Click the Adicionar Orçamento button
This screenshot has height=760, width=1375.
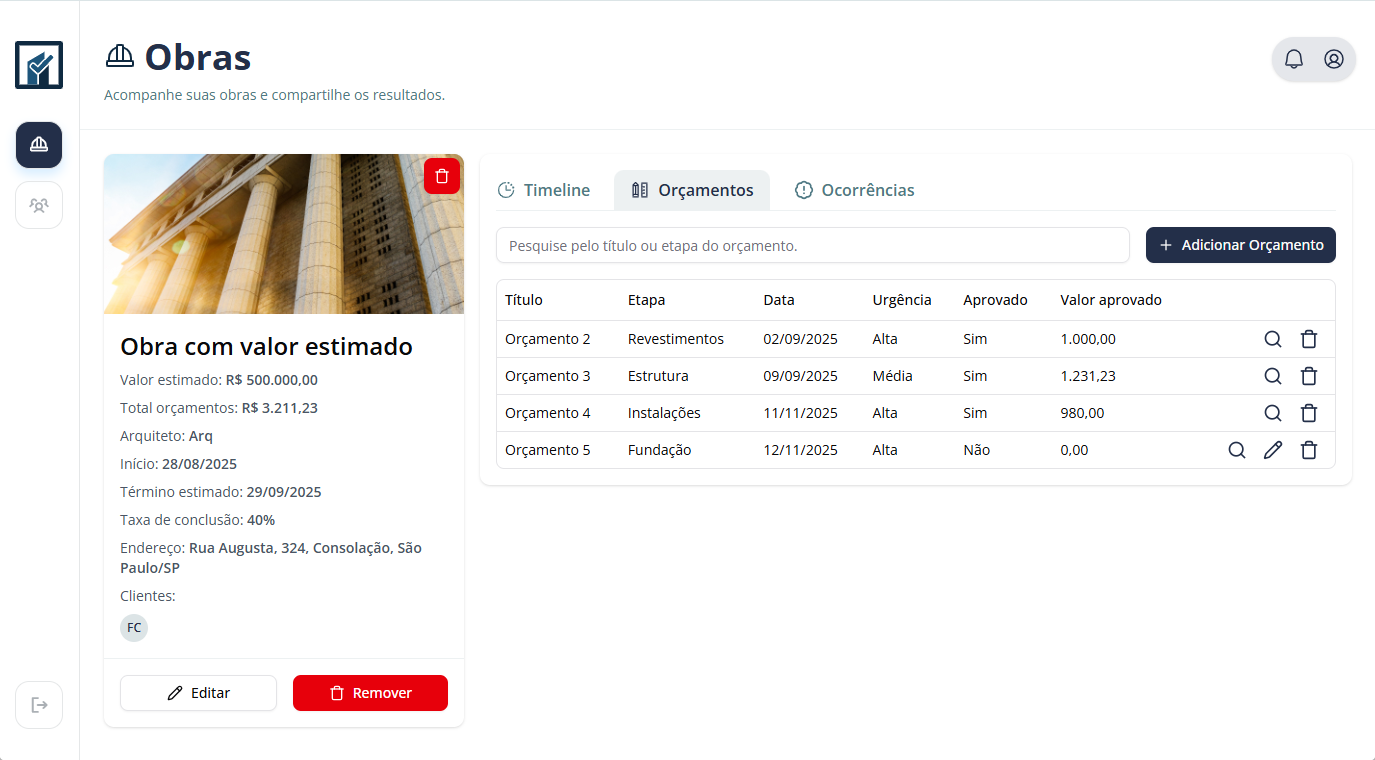coord(1240,245)
